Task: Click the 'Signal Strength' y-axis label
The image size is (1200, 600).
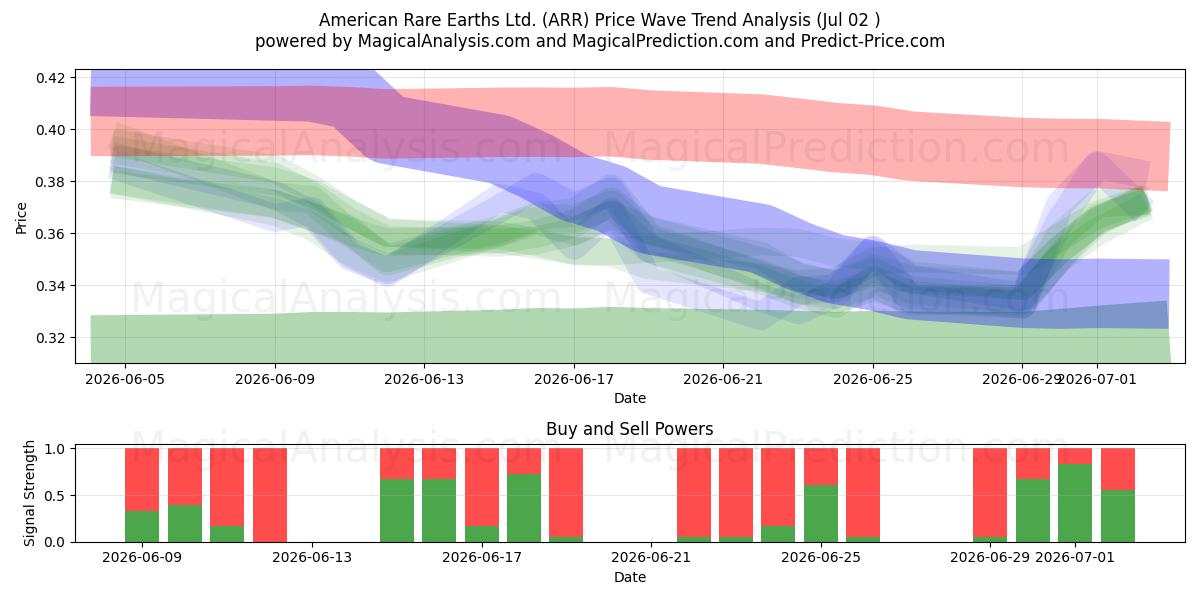Action: [x=30, y=493]
